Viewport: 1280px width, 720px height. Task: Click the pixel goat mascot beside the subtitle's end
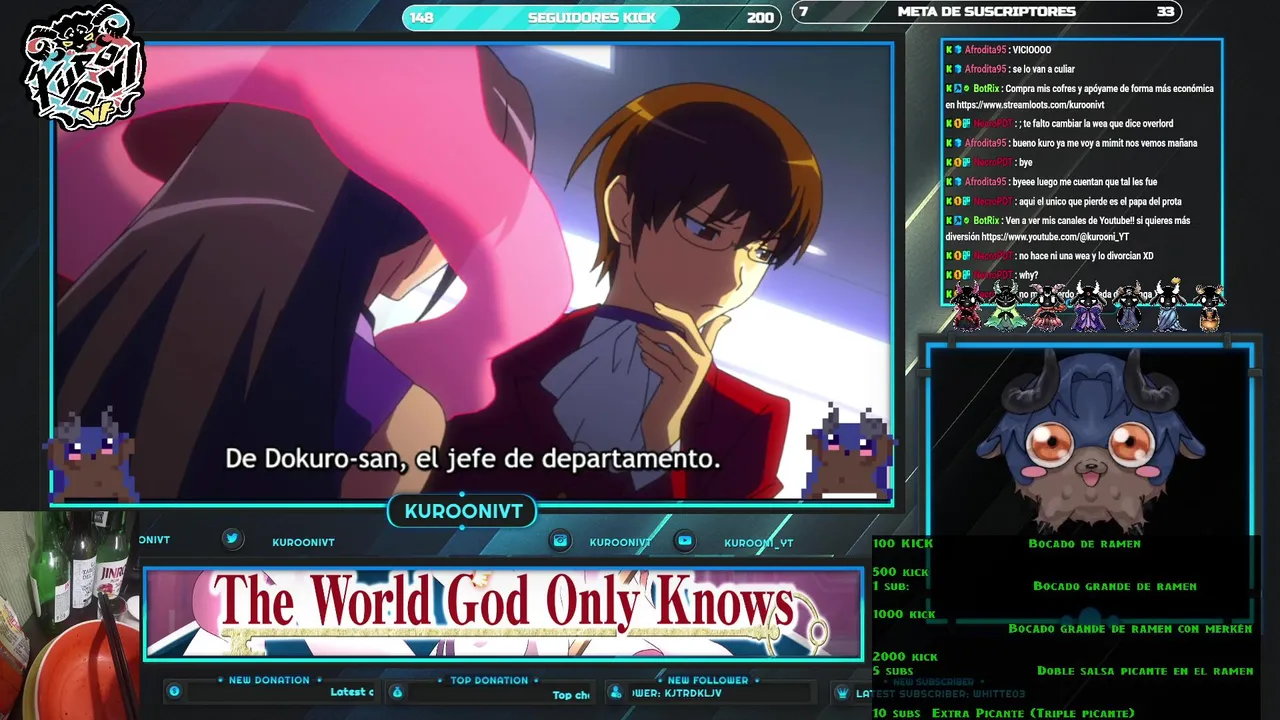click(x=850, y=450)
